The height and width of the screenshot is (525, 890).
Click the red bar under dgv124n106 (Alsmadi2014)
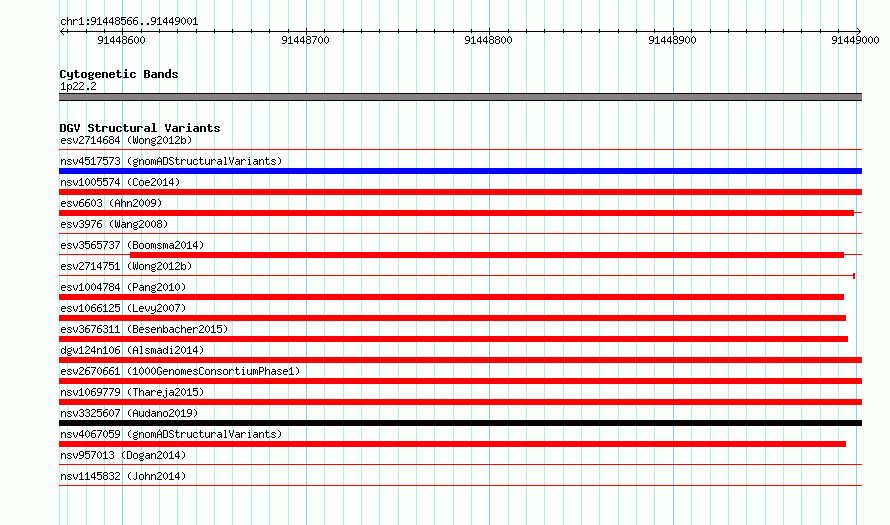click(460, 360)
